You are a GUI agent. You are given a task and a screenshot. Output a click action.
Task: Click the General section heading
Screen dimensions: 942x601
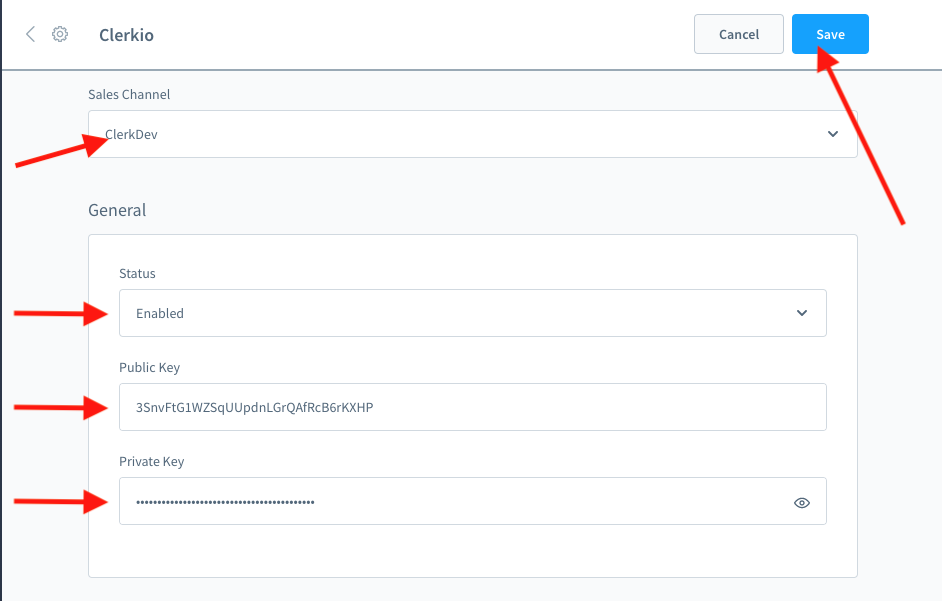[117, 210]
